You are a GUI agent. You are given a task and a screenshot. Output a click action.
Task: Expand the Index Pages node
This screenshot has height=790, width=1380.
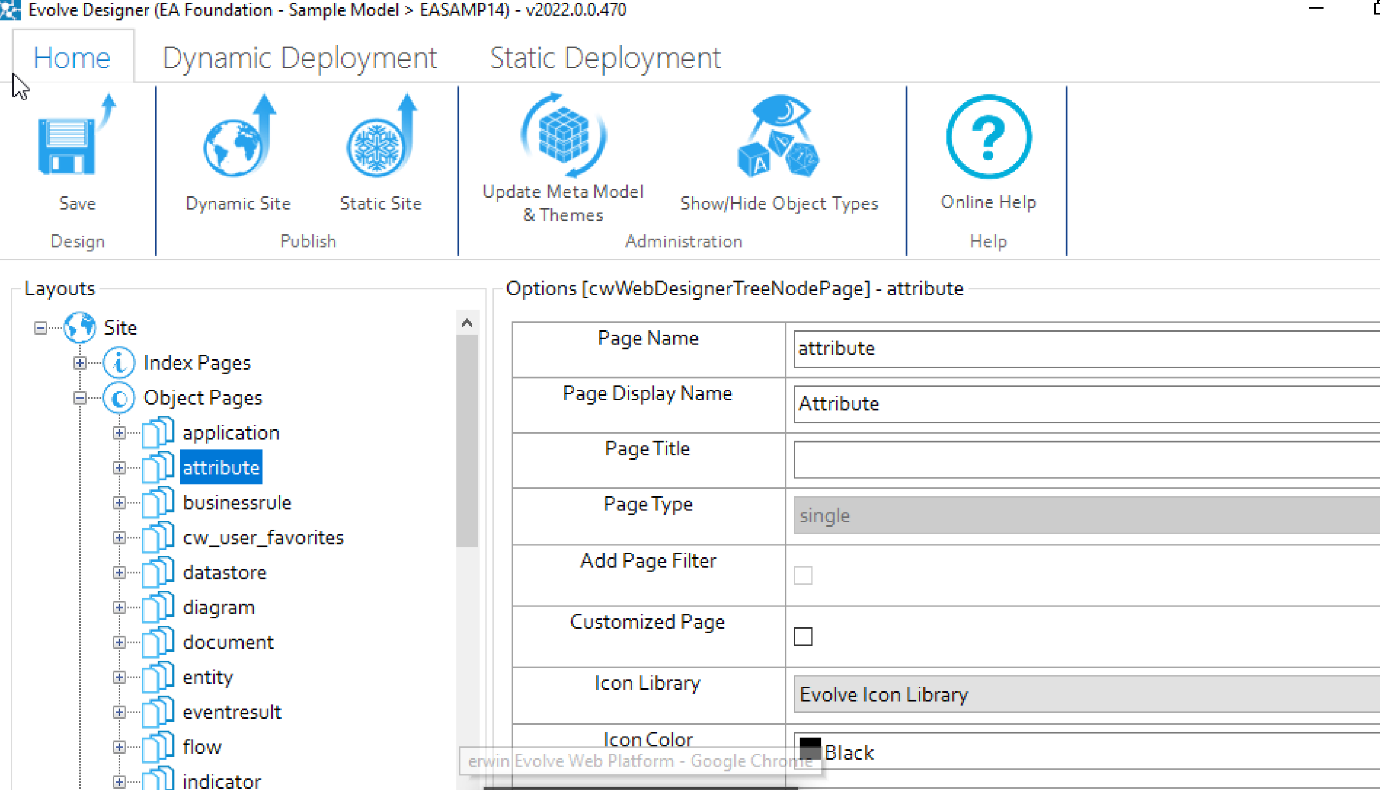[80, 363]
